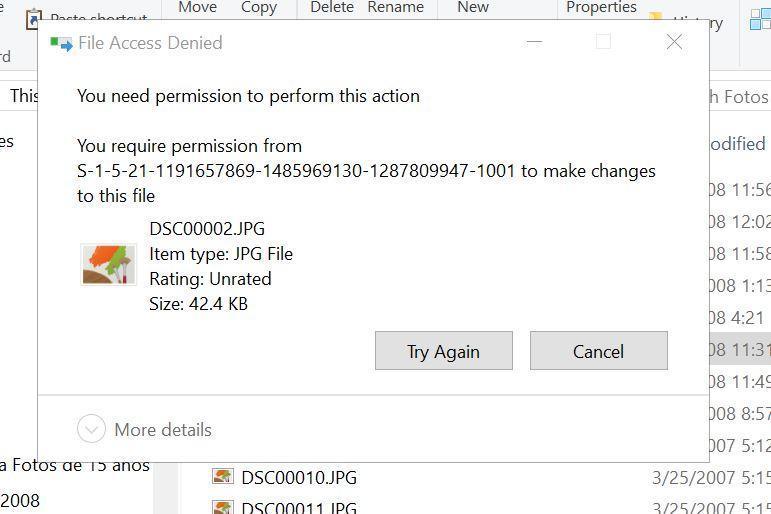The height and width of the screenshot is (514, 771).
Task: Click the History icon in ribbon
Action: [x=656, y=19]
